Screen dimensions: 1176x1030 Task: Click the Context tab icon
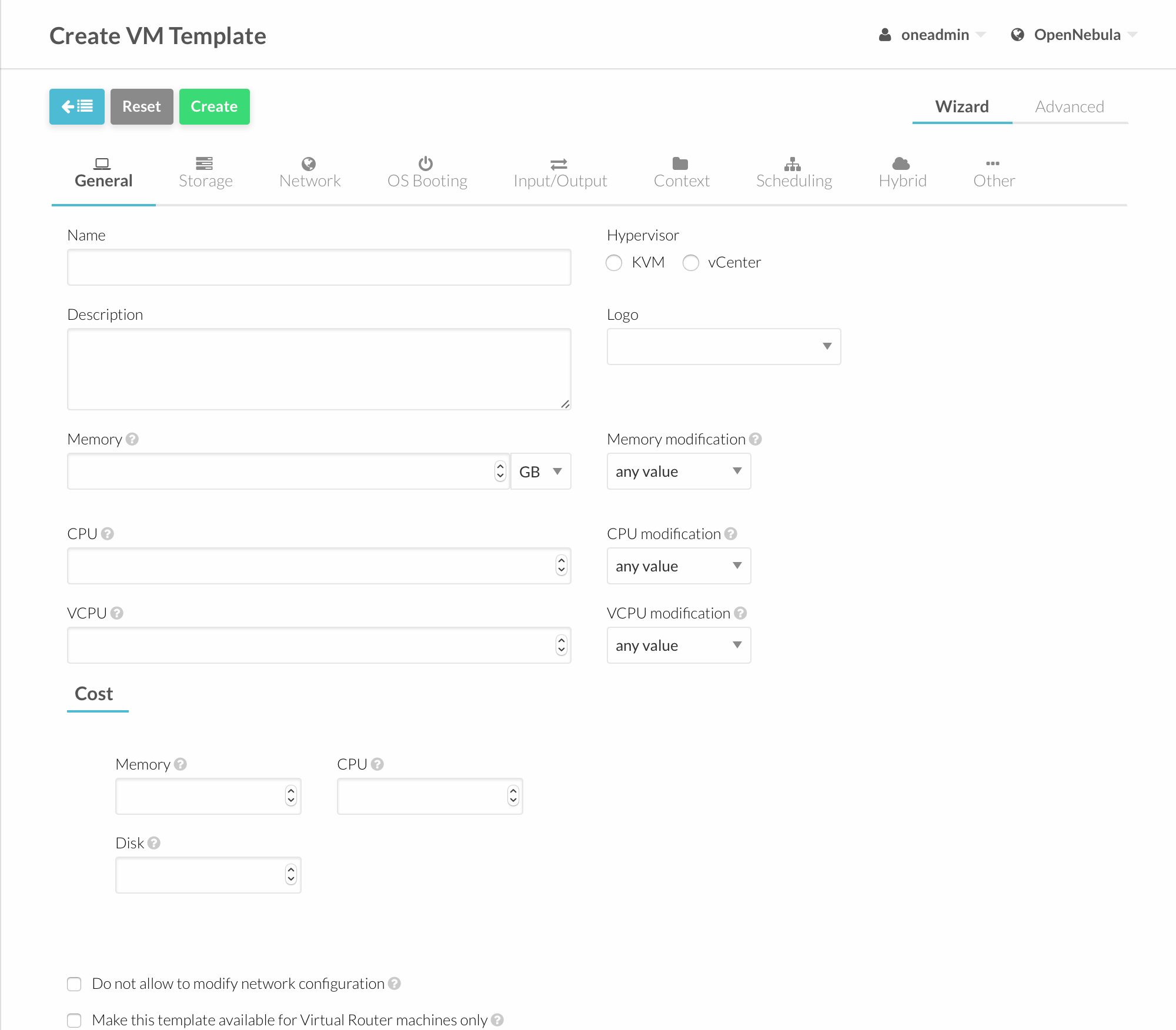(x=681, y=163)
